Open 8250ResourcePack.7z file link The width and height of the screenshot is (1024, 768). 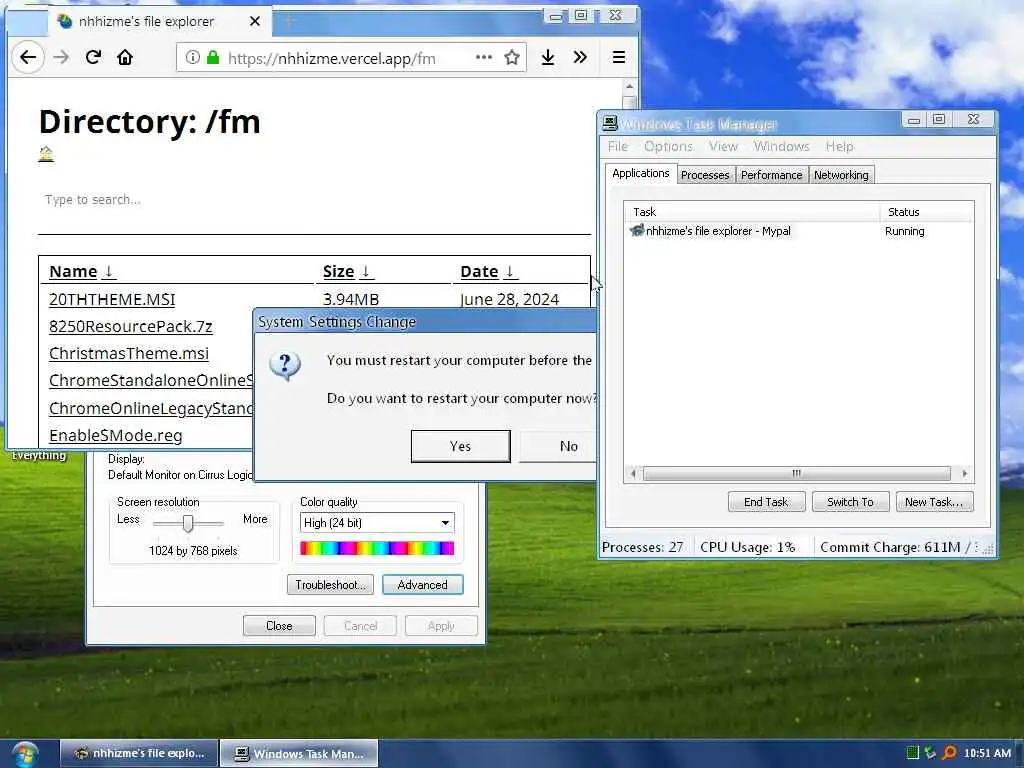point(131,327)
